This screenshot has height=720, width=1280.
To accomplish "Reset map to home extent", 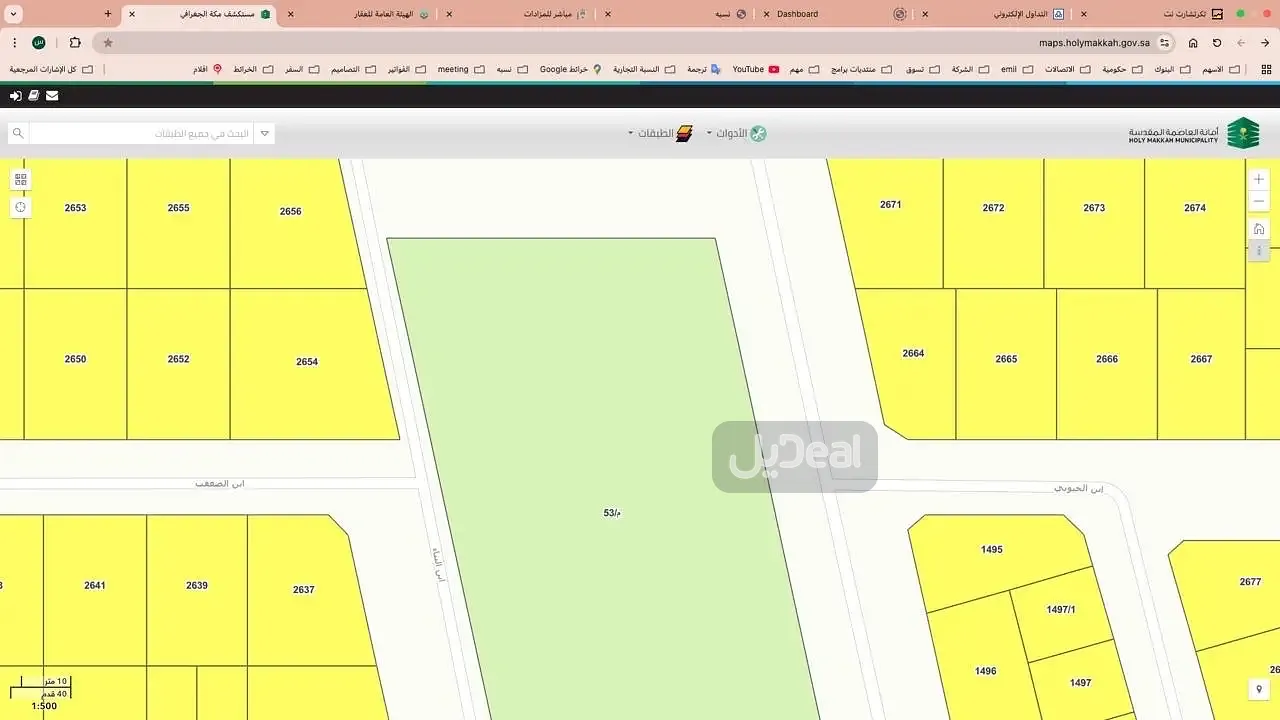I will click(1259, 229).
